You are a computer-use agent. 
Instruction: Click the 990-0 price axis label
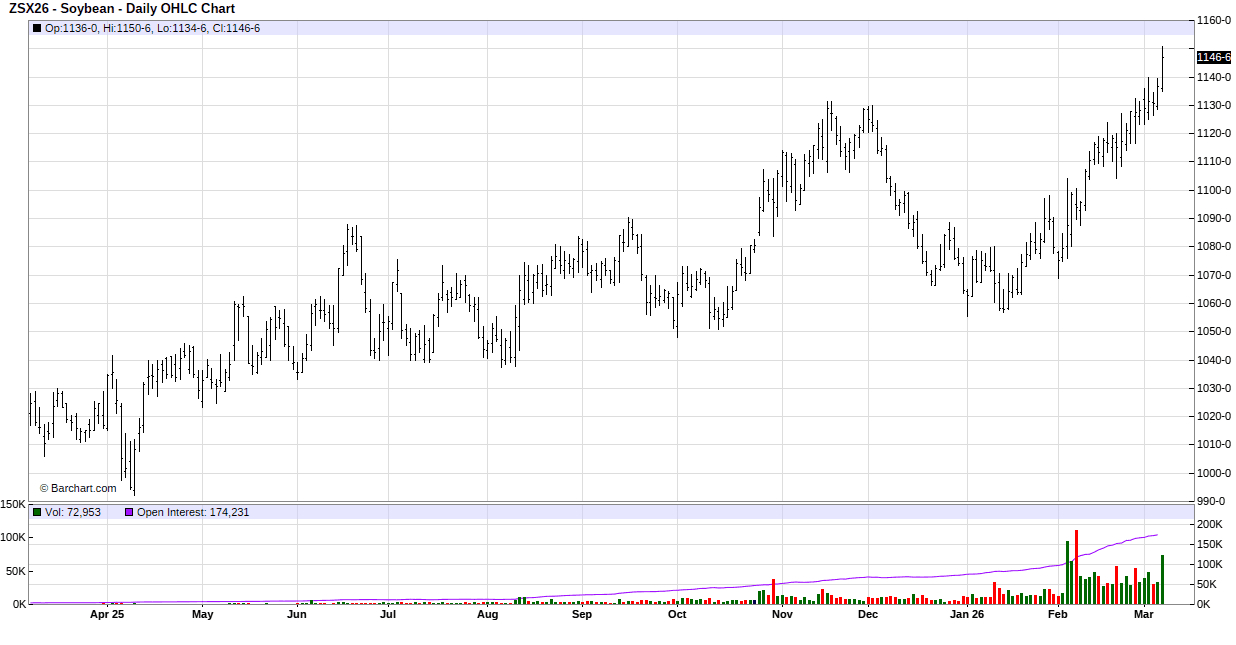point(1211,501)
